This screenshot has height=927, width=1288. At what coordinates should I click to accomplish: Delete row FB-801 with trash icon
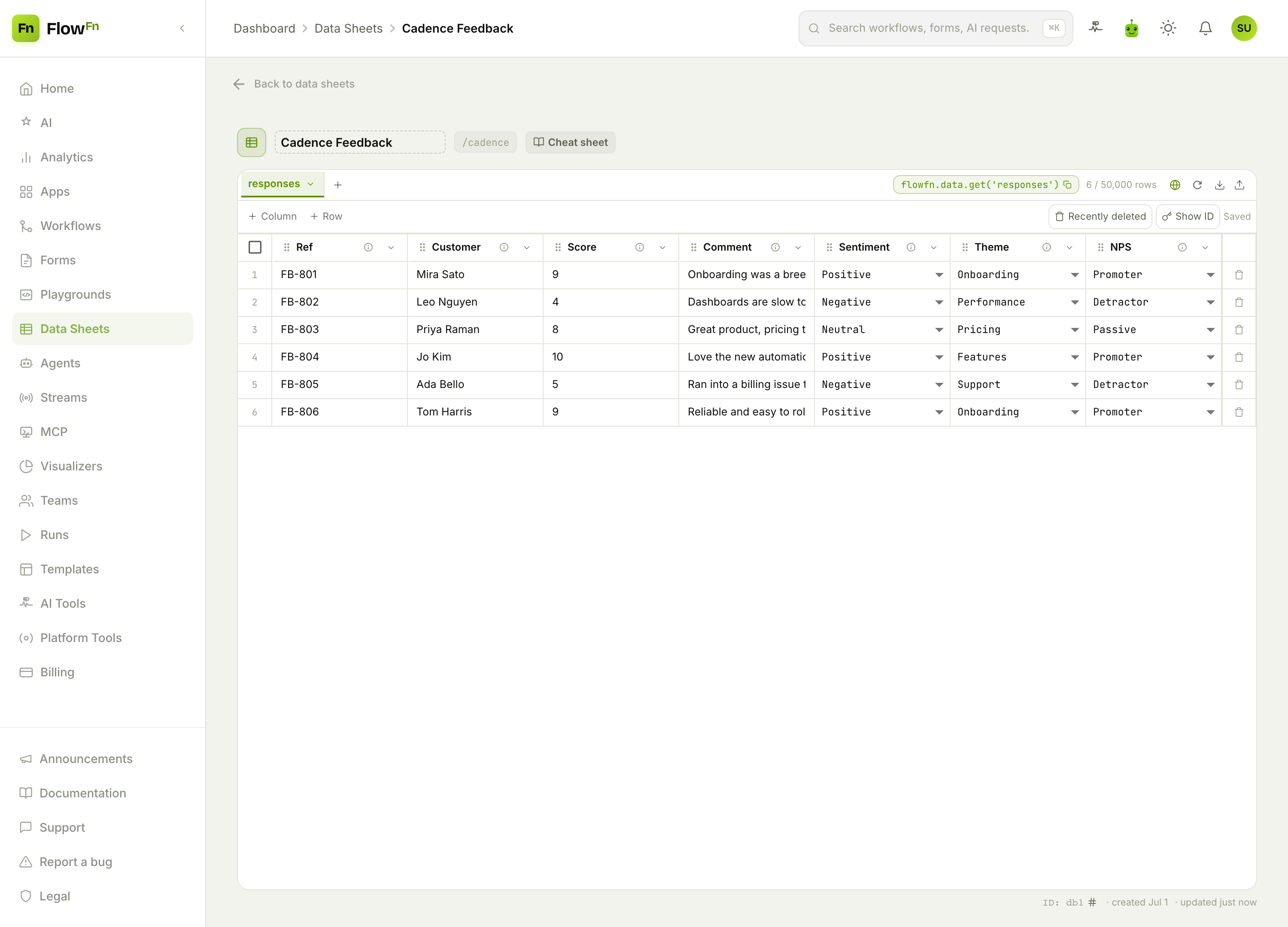tap(1239, 275)
